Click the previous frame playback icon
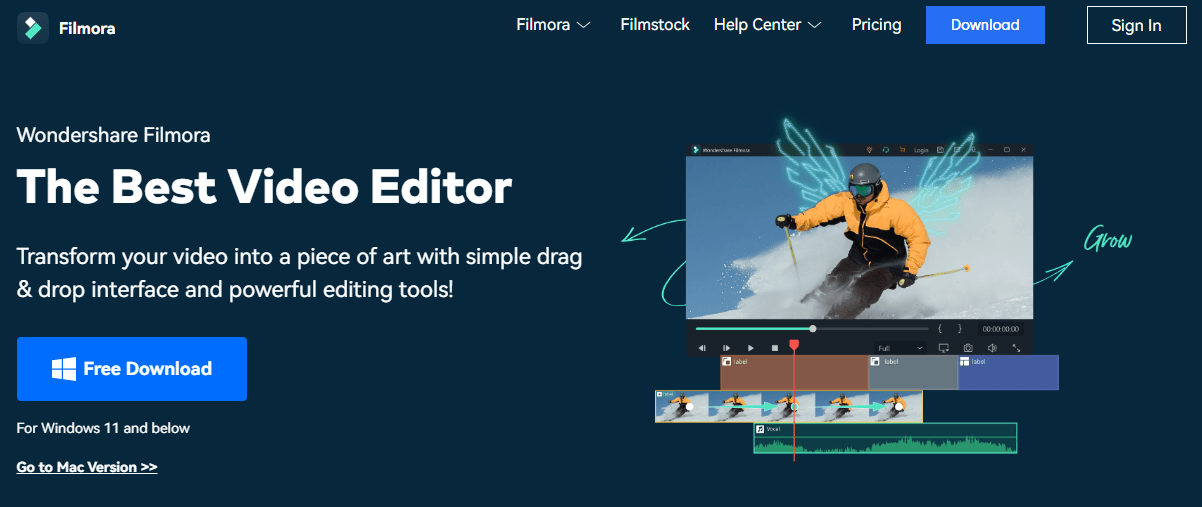Viewport: 1202px width, 507px height. click(702, 348)
